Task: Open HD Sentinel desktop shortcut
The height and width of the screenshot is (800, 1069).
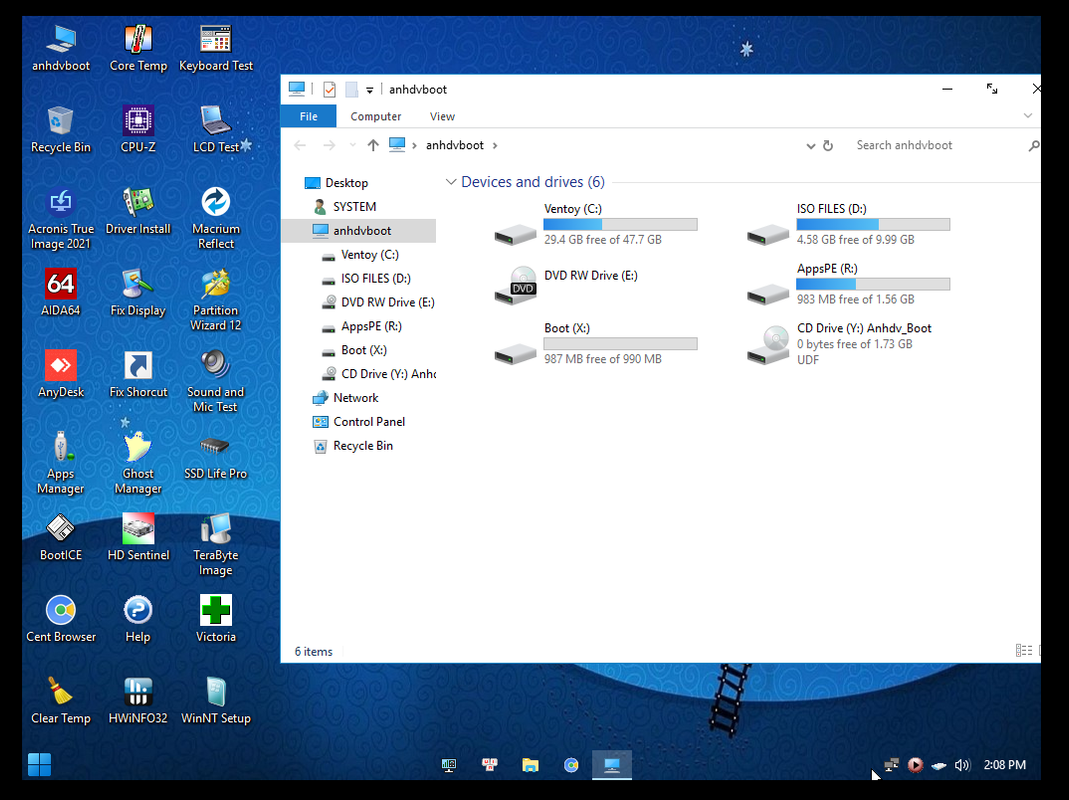Action: 138,537
